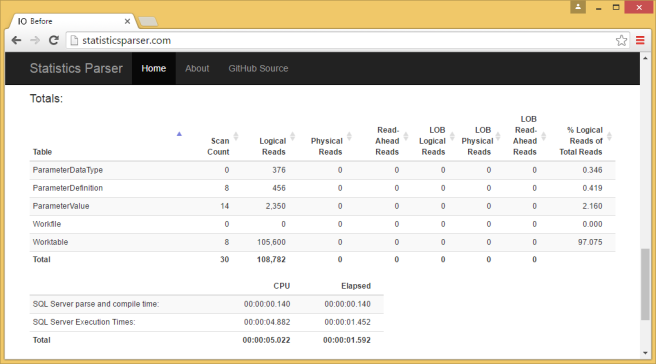Sort by LOB Read-Ahead Reads column
The image size is (656, 364).
525,136
